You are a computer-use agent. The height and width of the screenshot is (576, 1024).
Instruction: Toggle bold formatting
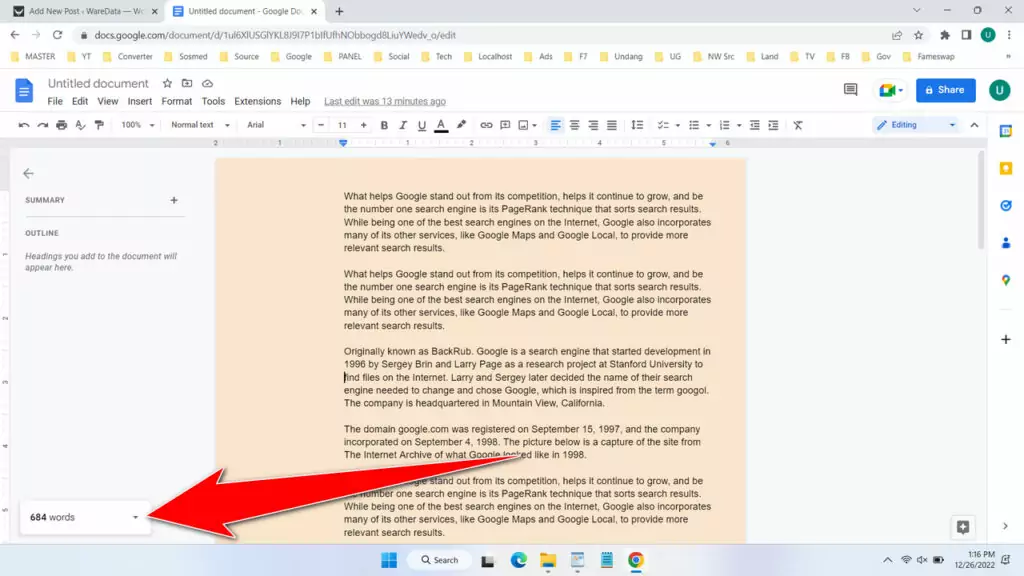click(x=384, y=125)
